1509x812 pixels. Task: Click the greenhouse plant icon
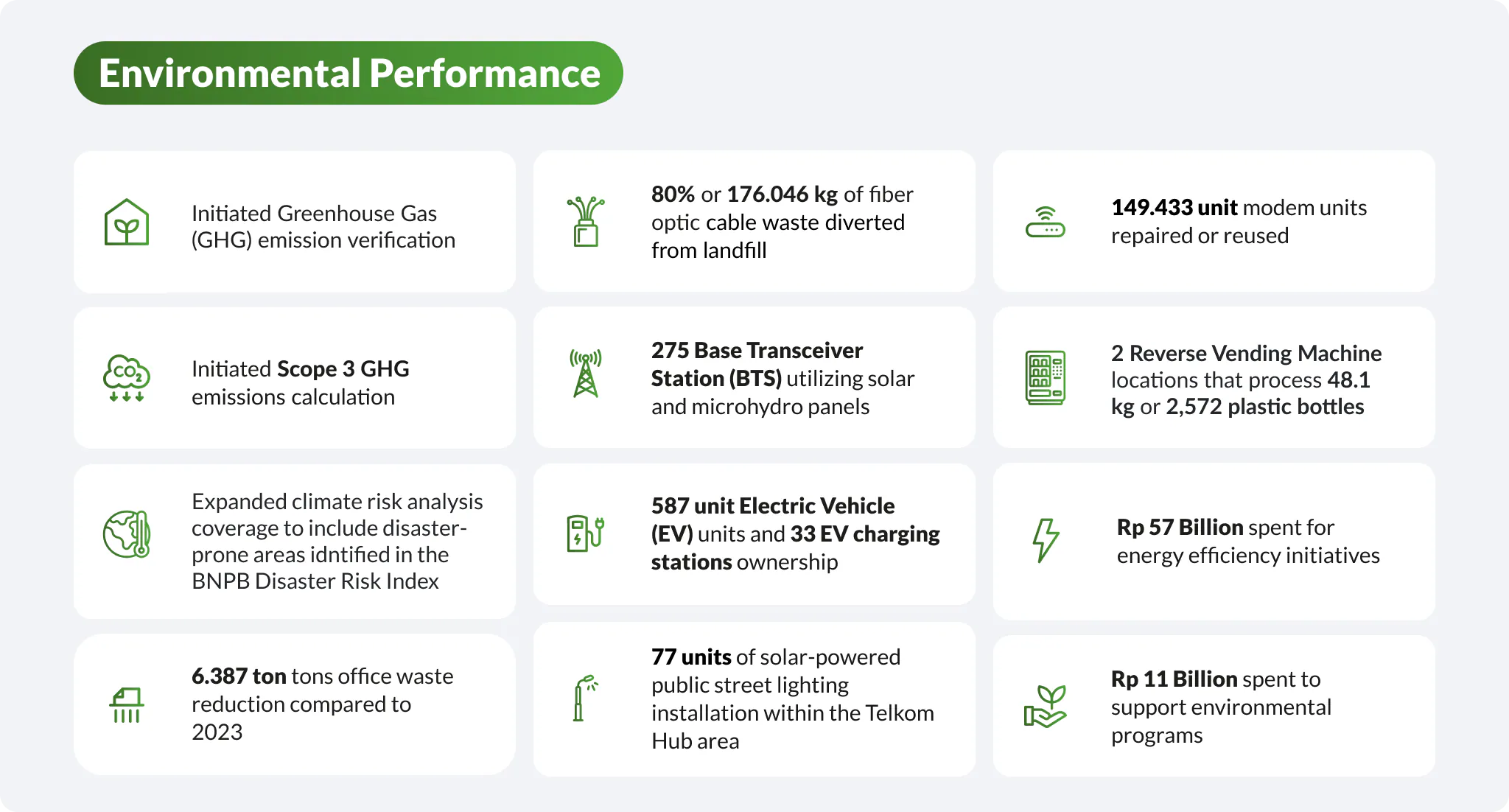point(127,222)
